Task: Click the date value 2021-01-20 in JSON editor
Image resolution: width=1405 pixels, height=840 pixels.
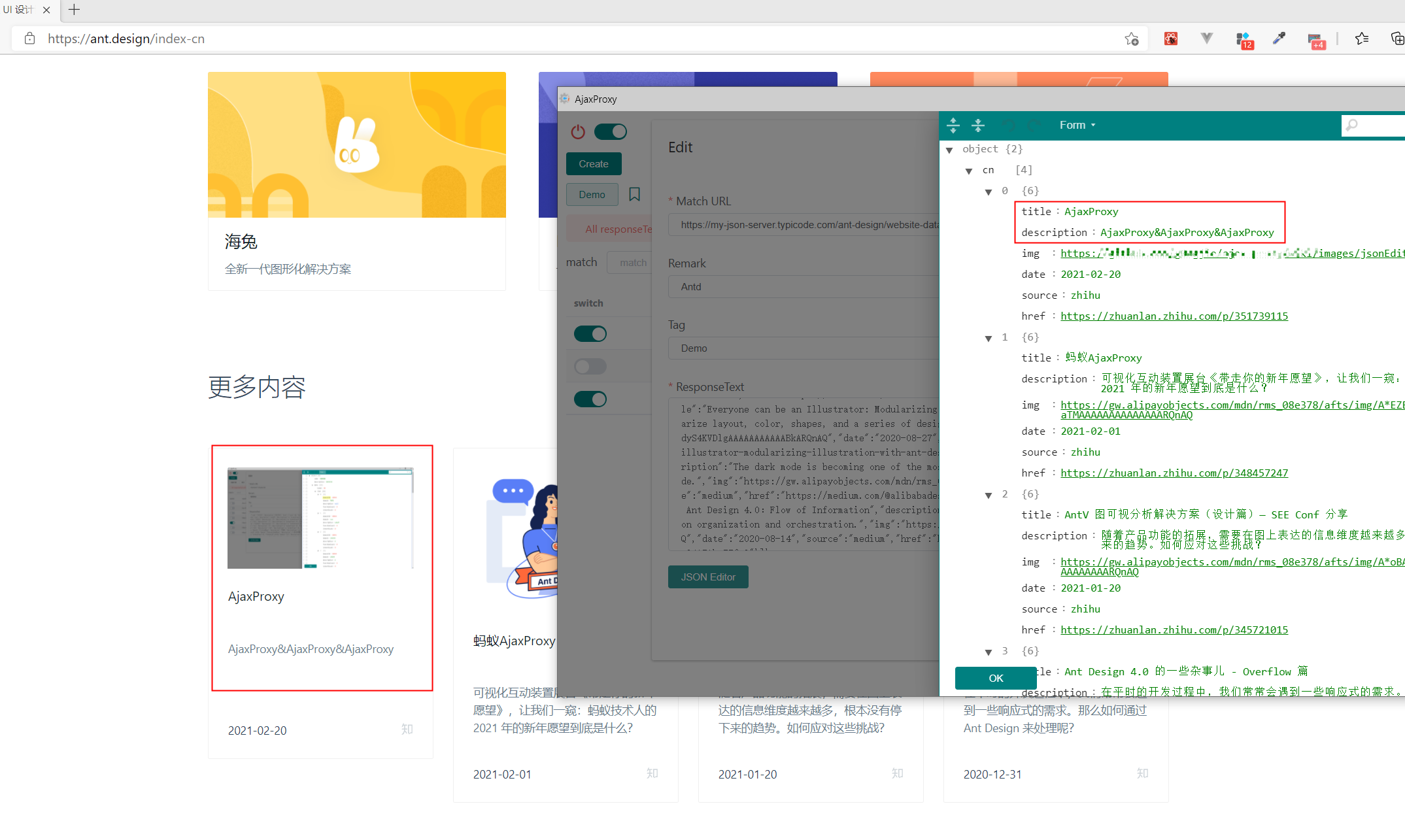Action: [x=1091, y=588]
